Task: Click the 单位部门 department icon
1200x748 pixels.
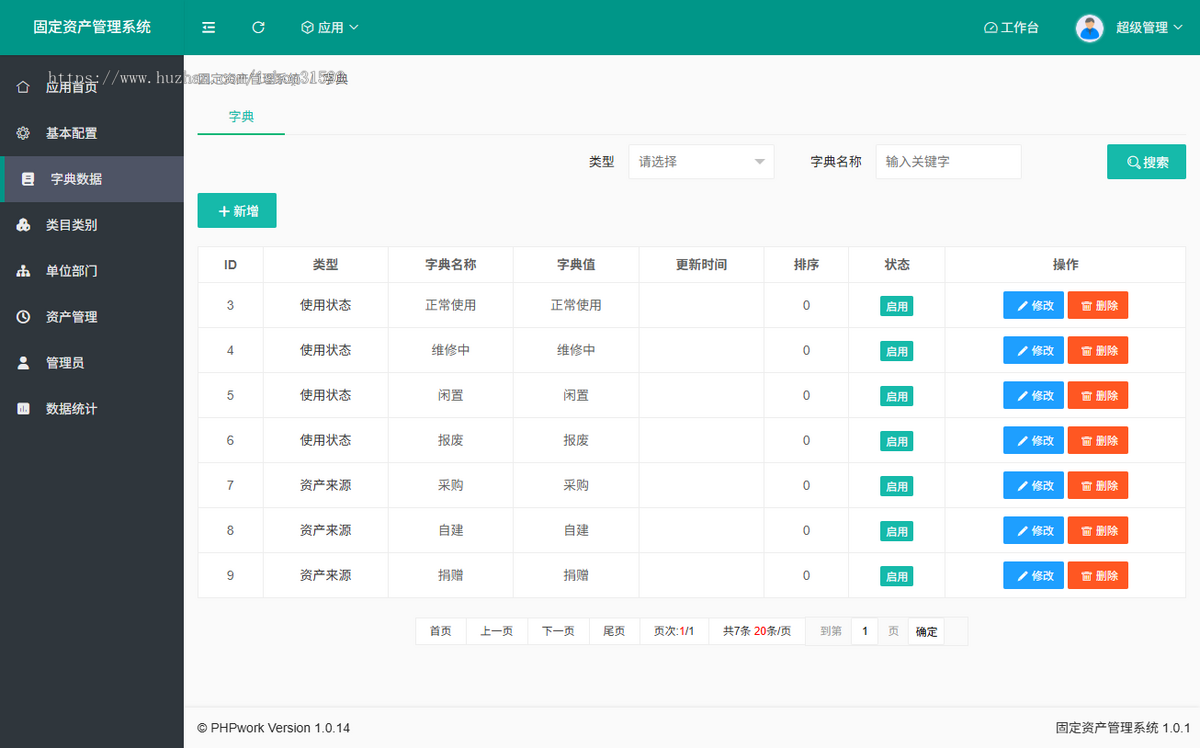Action: [22, 271]
